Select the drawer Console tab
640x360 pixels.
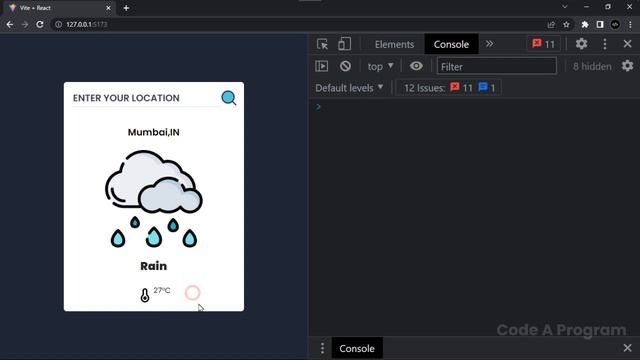click(x=357, y=348)
